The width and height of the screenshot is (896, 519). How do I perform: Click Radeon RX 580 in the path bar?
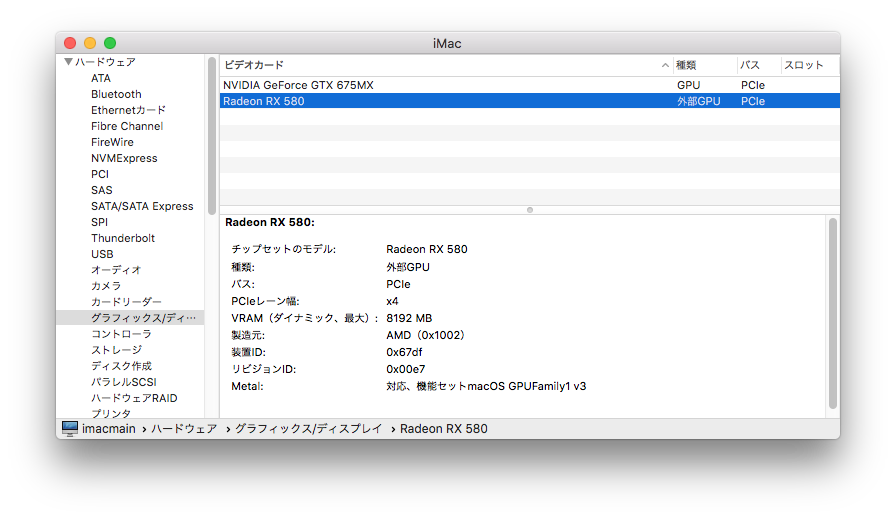(443, 429)
